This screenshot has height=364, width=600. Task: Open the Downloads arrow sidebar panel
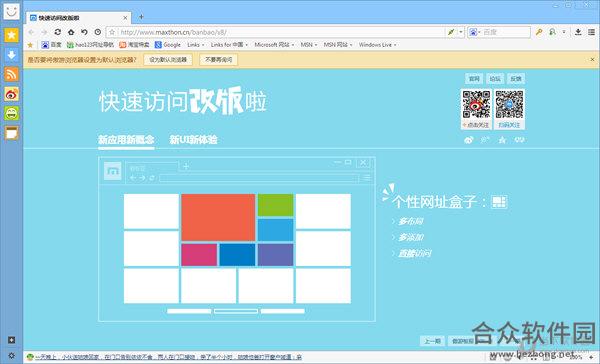[x=11, y=55]
